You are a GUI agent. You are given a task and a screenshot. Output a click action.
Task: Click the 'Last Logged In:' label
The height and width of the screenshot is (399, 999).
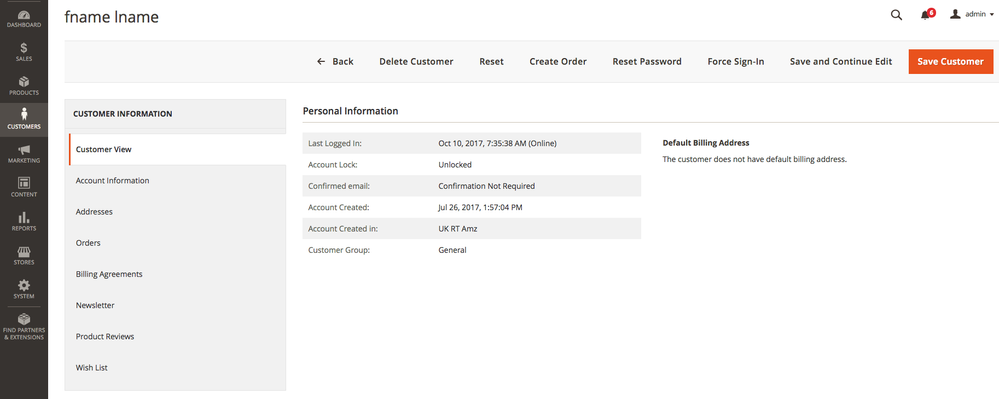[334, 143]
